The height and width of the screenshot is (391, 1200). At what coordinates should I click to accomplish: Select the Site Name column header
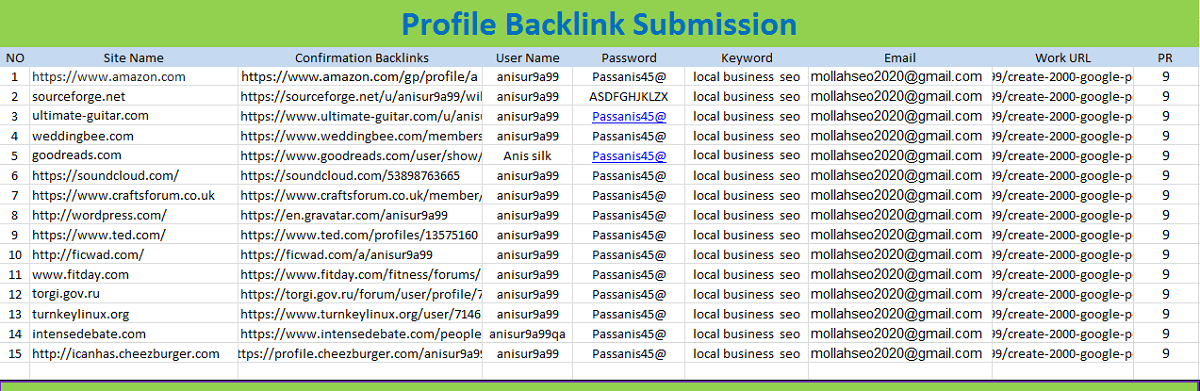(x=133, y=58)
